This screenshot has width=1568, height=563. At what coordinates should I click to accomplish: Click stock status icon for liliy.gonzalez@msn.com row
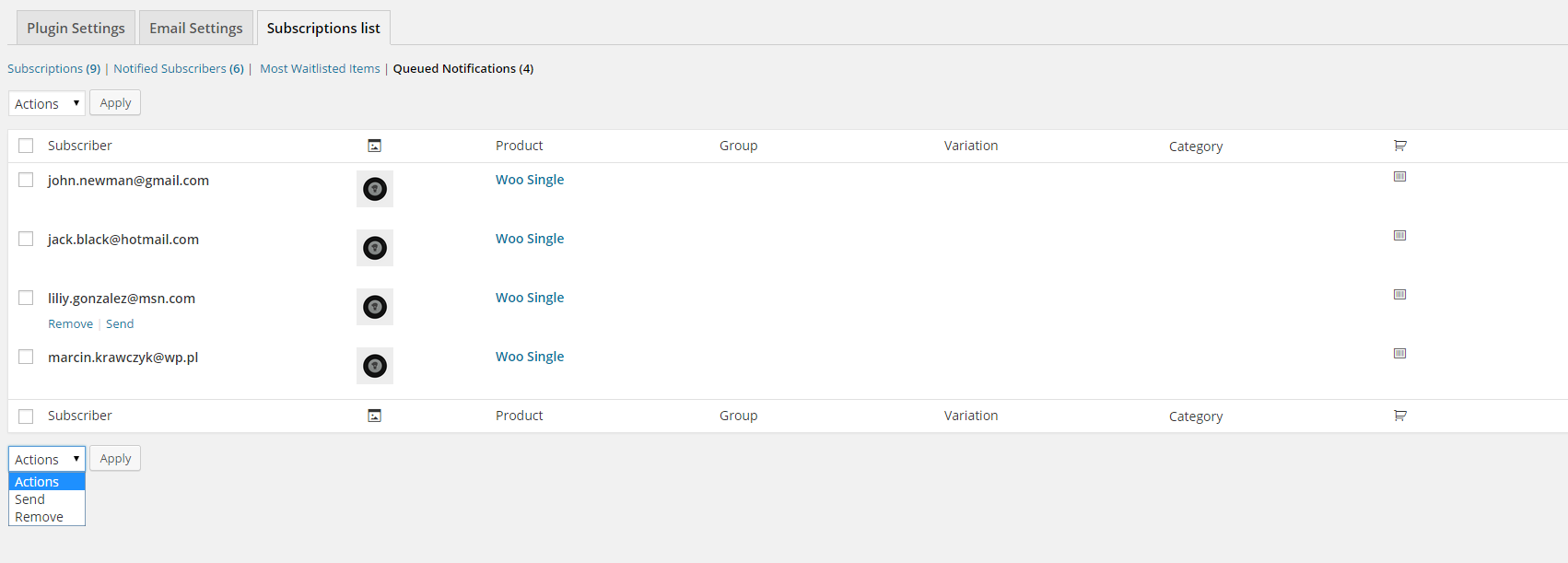click(x=1399, y=294)
